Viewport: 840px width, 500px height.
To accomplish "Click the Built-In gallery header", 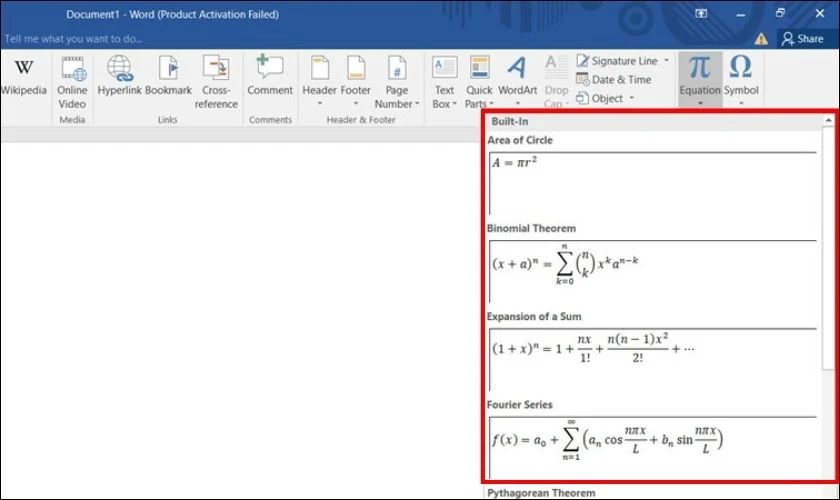I will 654,122.
